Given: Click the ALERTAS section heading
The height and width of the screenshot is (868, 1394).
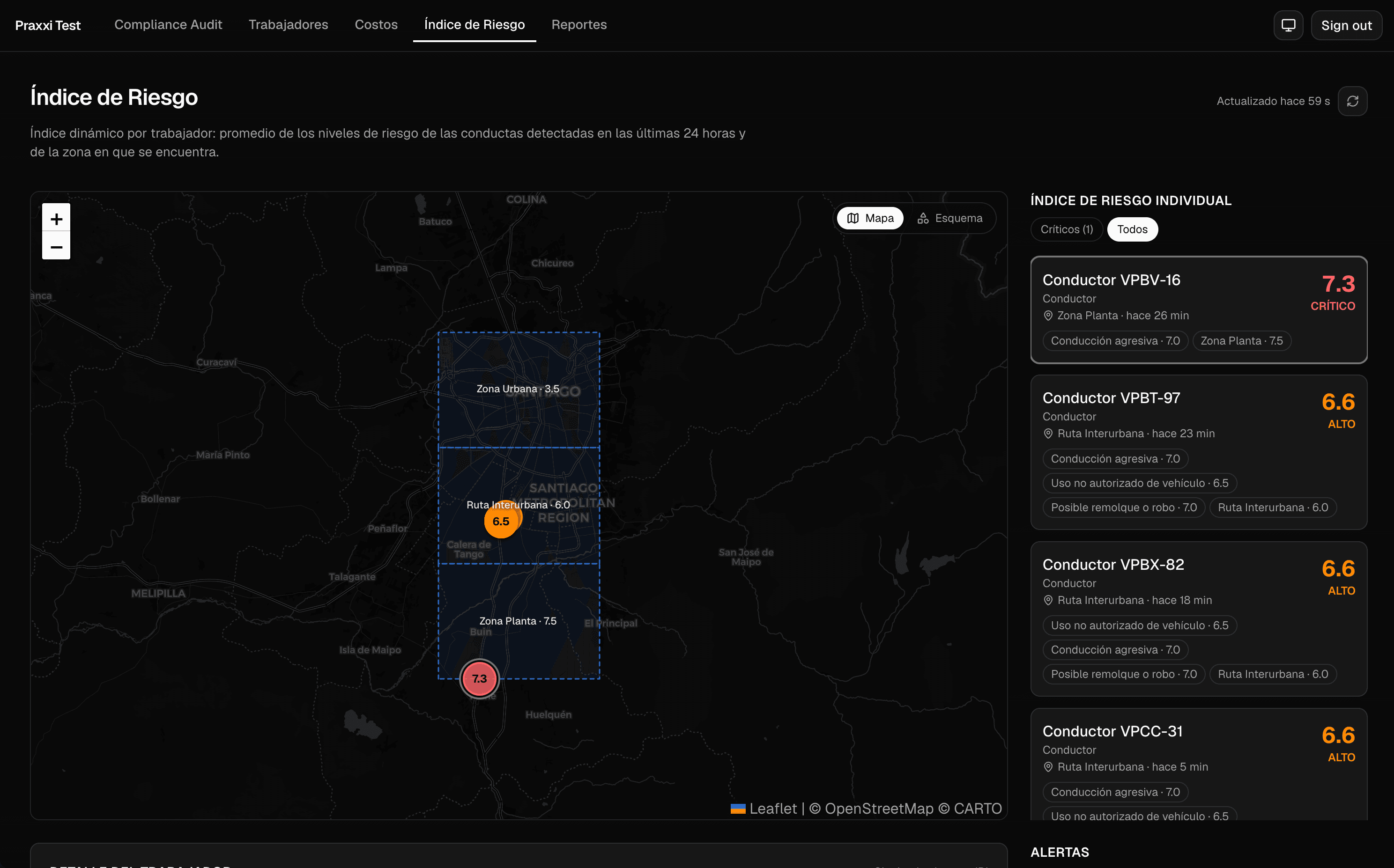Looking at the screenshot, I should tap(1060, 852).
